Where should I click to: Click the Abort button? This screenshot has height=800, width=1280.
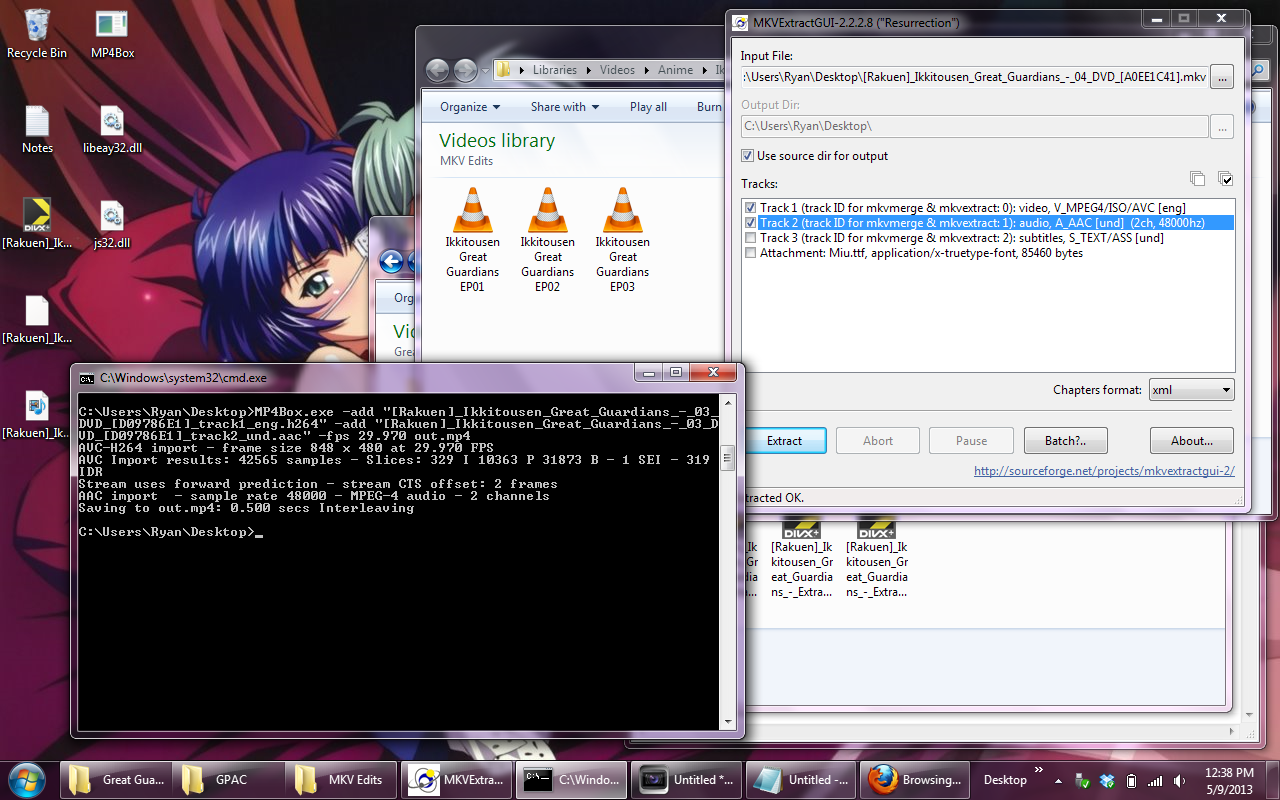[878, 441]
